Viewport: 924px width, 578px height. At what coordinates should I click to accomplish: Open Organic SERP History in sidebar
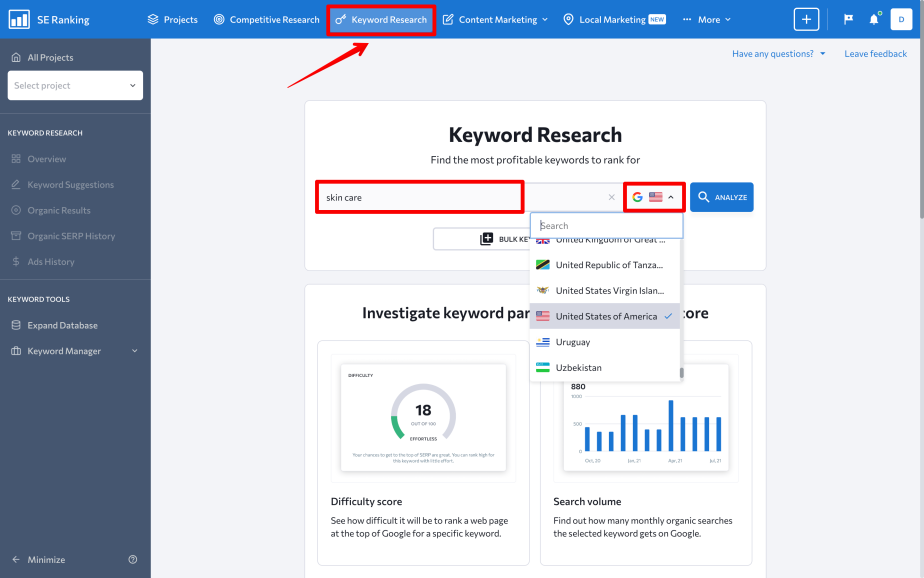(63, 236)
